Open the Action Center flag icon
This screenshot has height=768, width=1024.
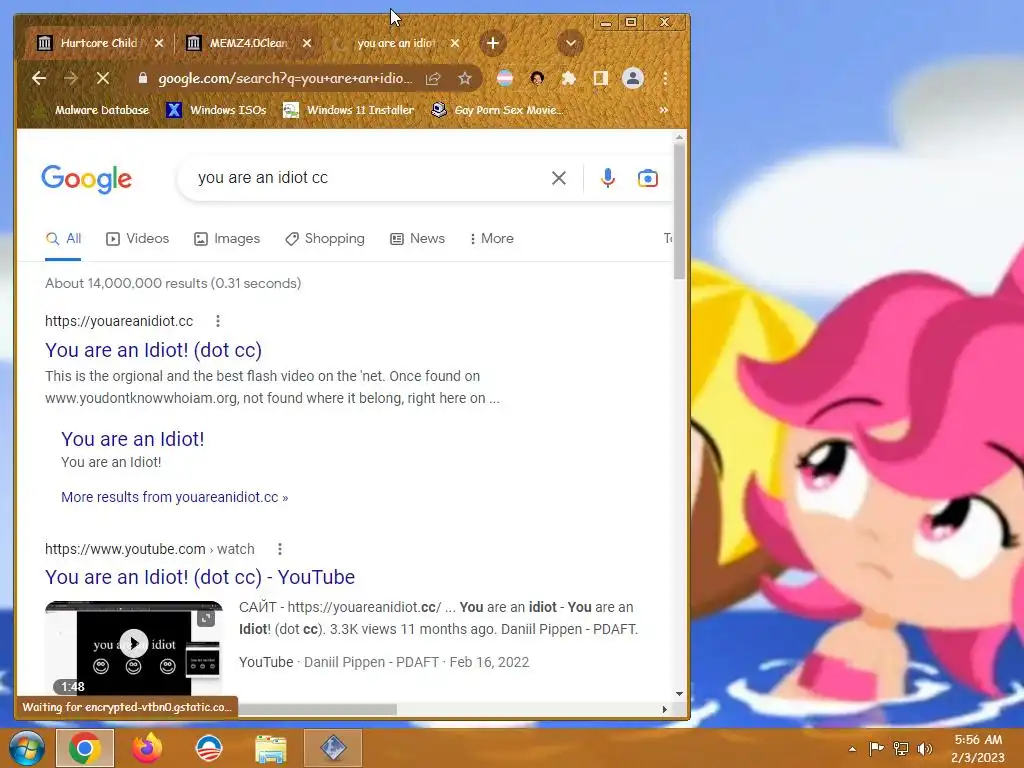coord(876,749)
